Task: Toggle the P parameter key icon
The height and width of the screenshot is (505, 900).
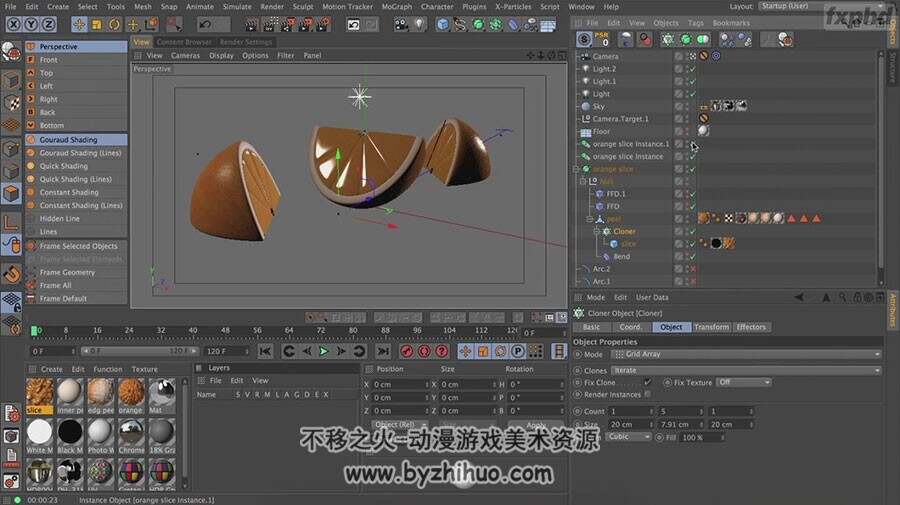Action: [x=518, y=351]
